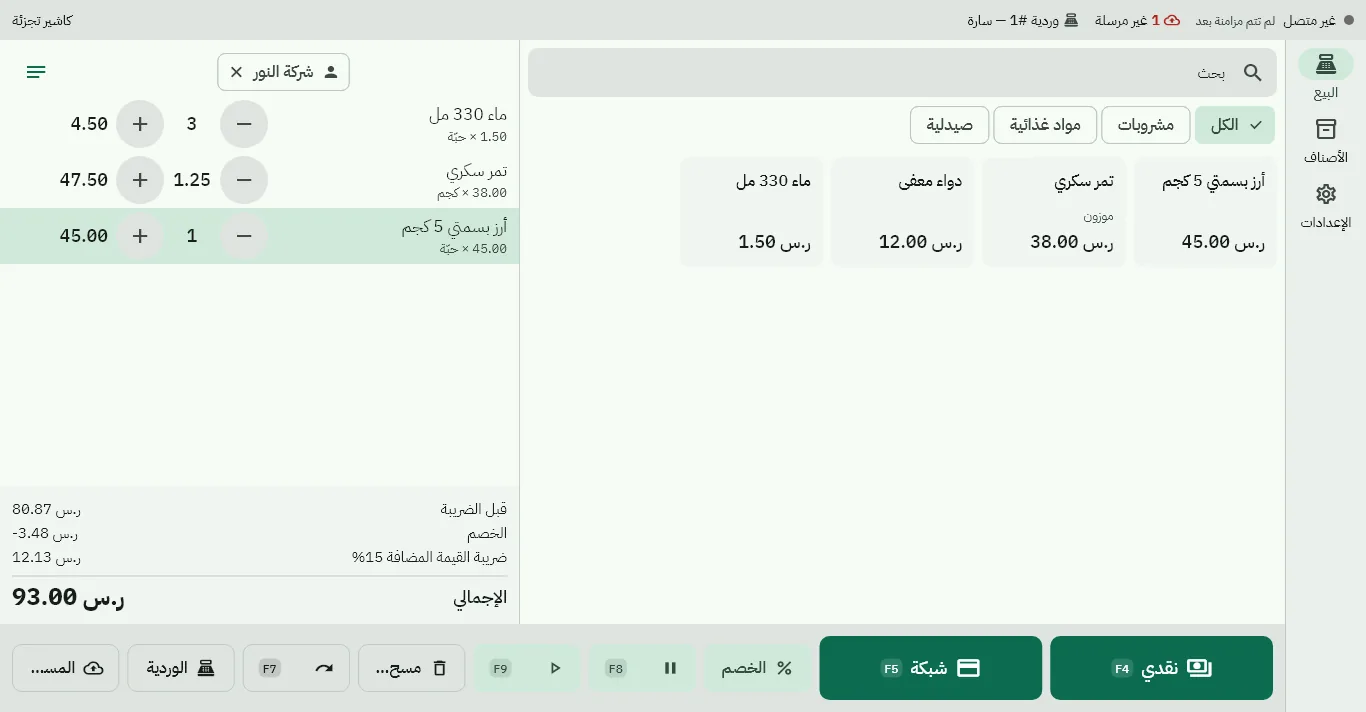Click the الخصم -3.48 summary row

coord(260,533)
